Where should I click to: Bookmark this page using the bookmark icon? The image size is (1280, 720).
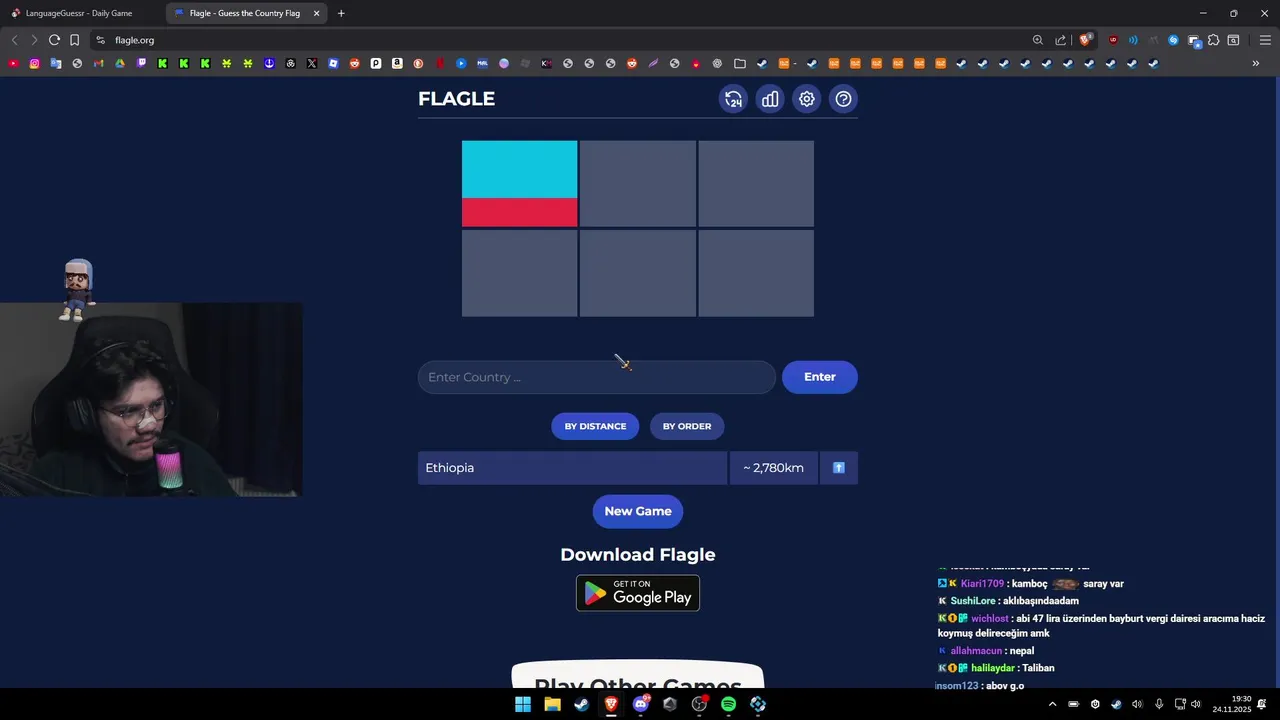[x=74, y=40]
